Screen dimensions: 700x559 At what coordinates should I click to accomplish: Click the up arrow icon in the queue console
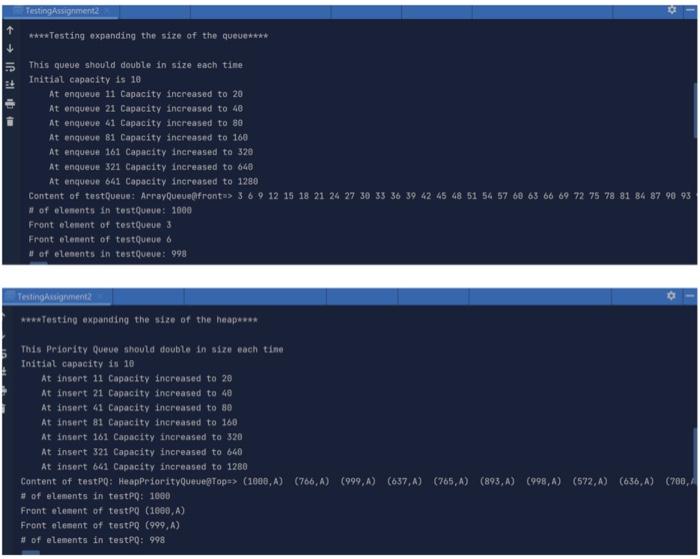coord(10,30)
